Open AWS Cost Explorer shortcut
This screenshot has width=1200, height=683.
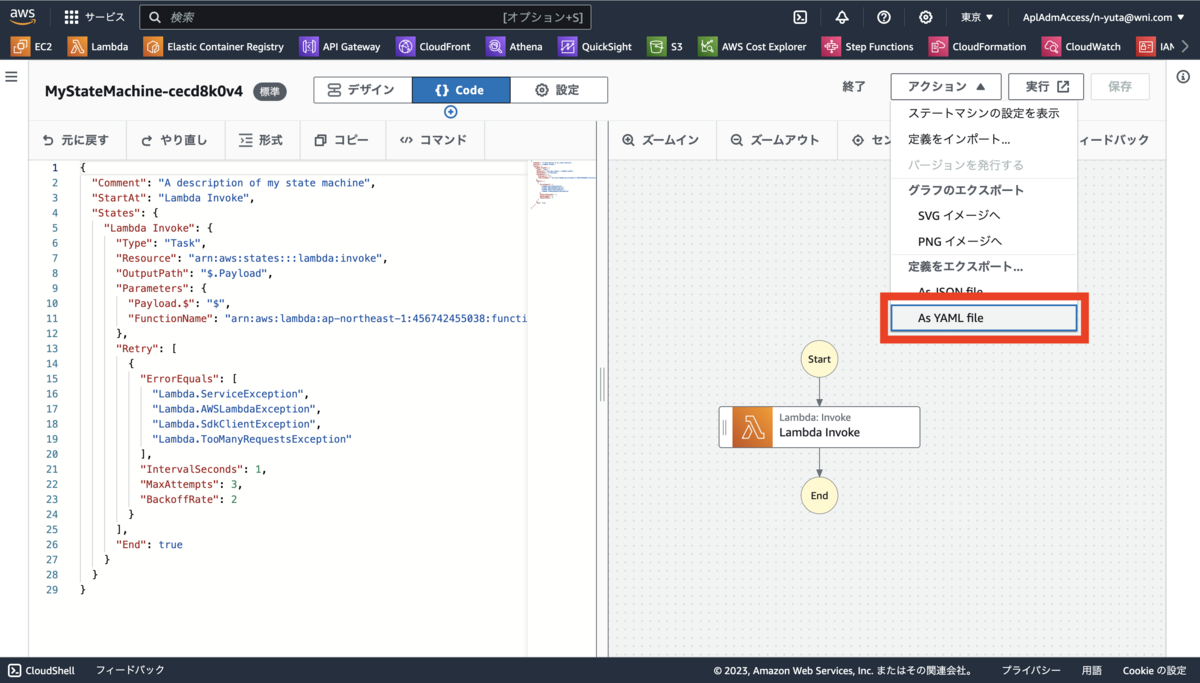[752, 46]
